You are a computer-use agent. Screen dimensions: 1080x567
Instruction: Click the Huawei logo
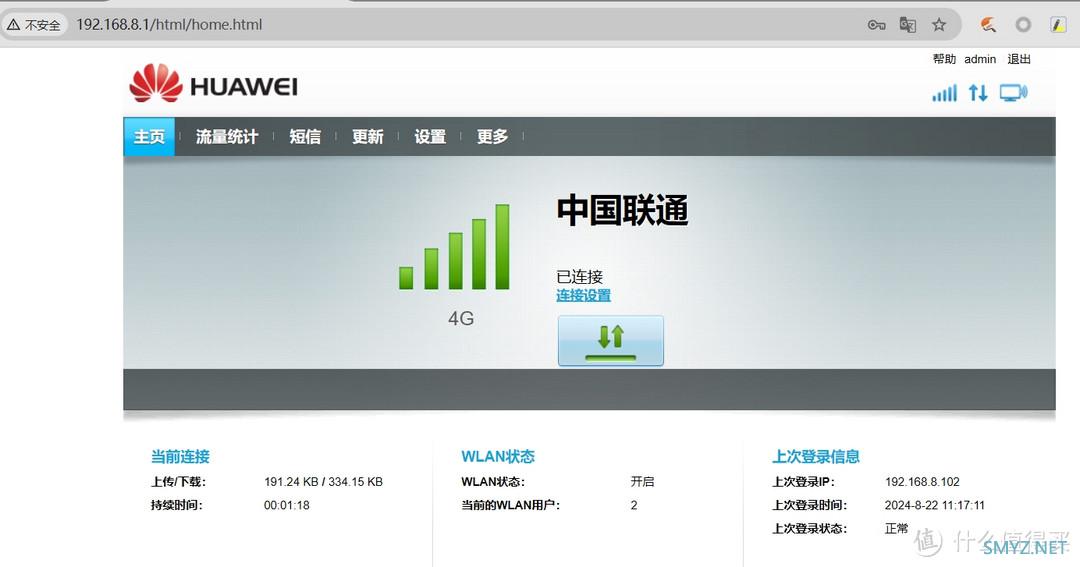tap(214, 84)
